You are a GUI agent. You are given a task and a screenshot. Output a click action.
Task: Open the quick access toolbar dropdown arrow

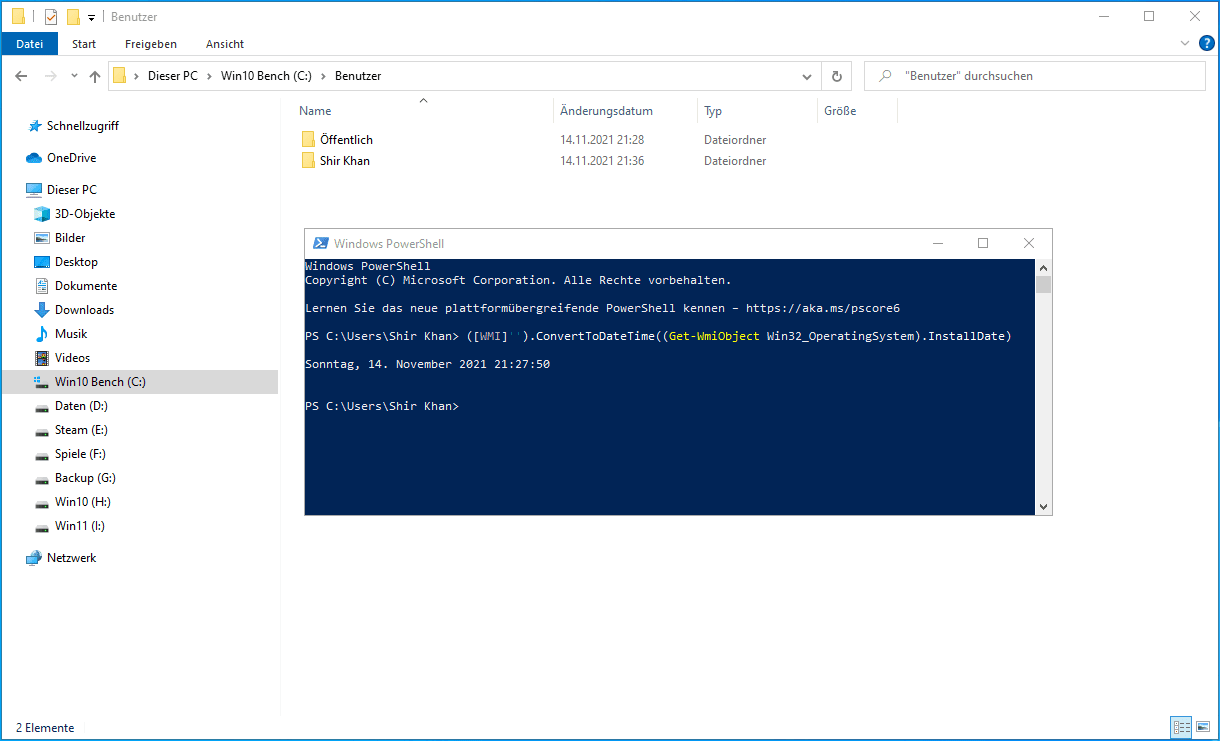pyautogui.click(x=91, y=17)
